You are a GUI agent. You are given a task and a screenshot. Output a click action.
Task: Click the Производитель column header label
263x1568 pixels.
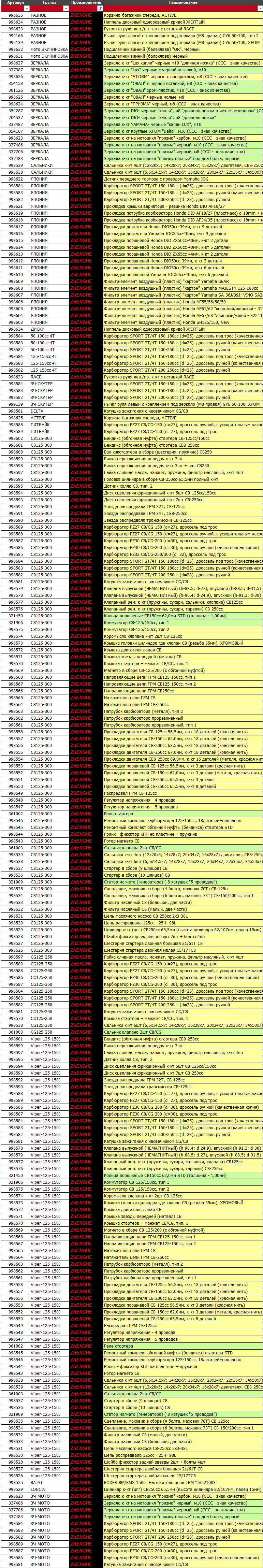point(86,3)
